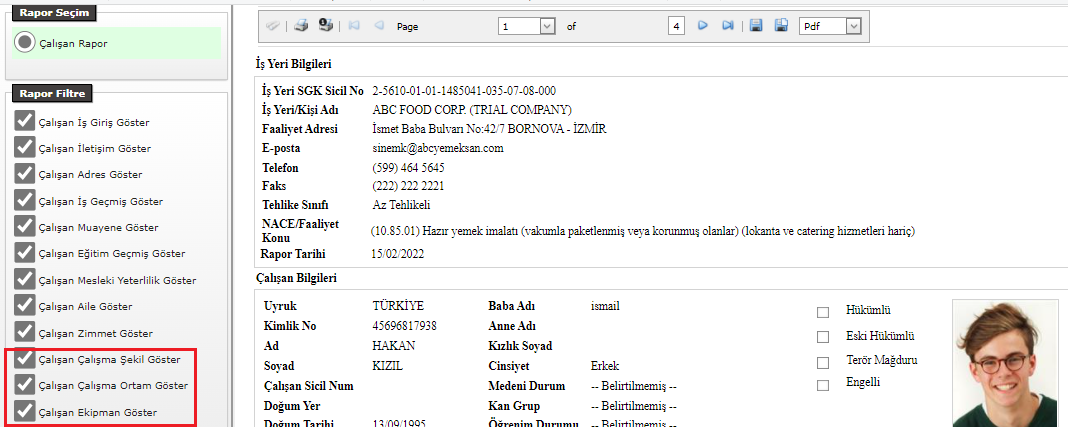Toggle Çalışan Muayene Göster checkbox
Viewport: 1068px width, 441px height.
(x=24, y=227)
